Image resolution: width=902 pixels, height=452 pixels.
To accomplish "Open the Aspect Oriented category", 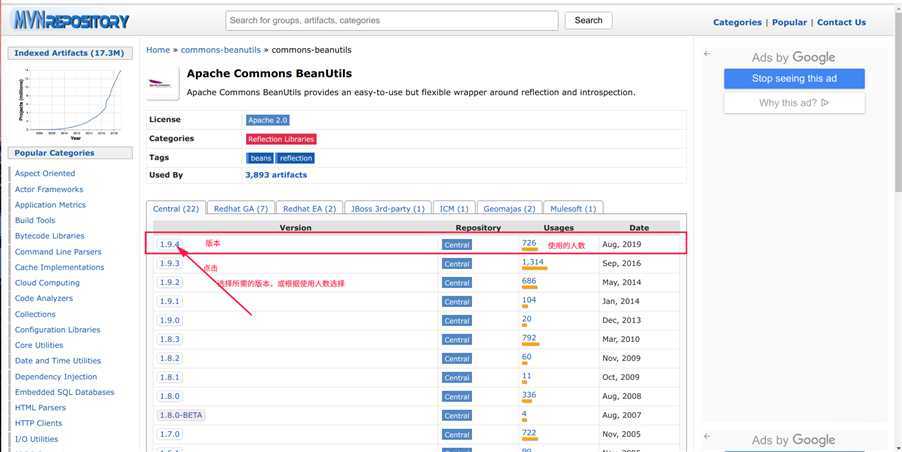I will tap(45, 173).
